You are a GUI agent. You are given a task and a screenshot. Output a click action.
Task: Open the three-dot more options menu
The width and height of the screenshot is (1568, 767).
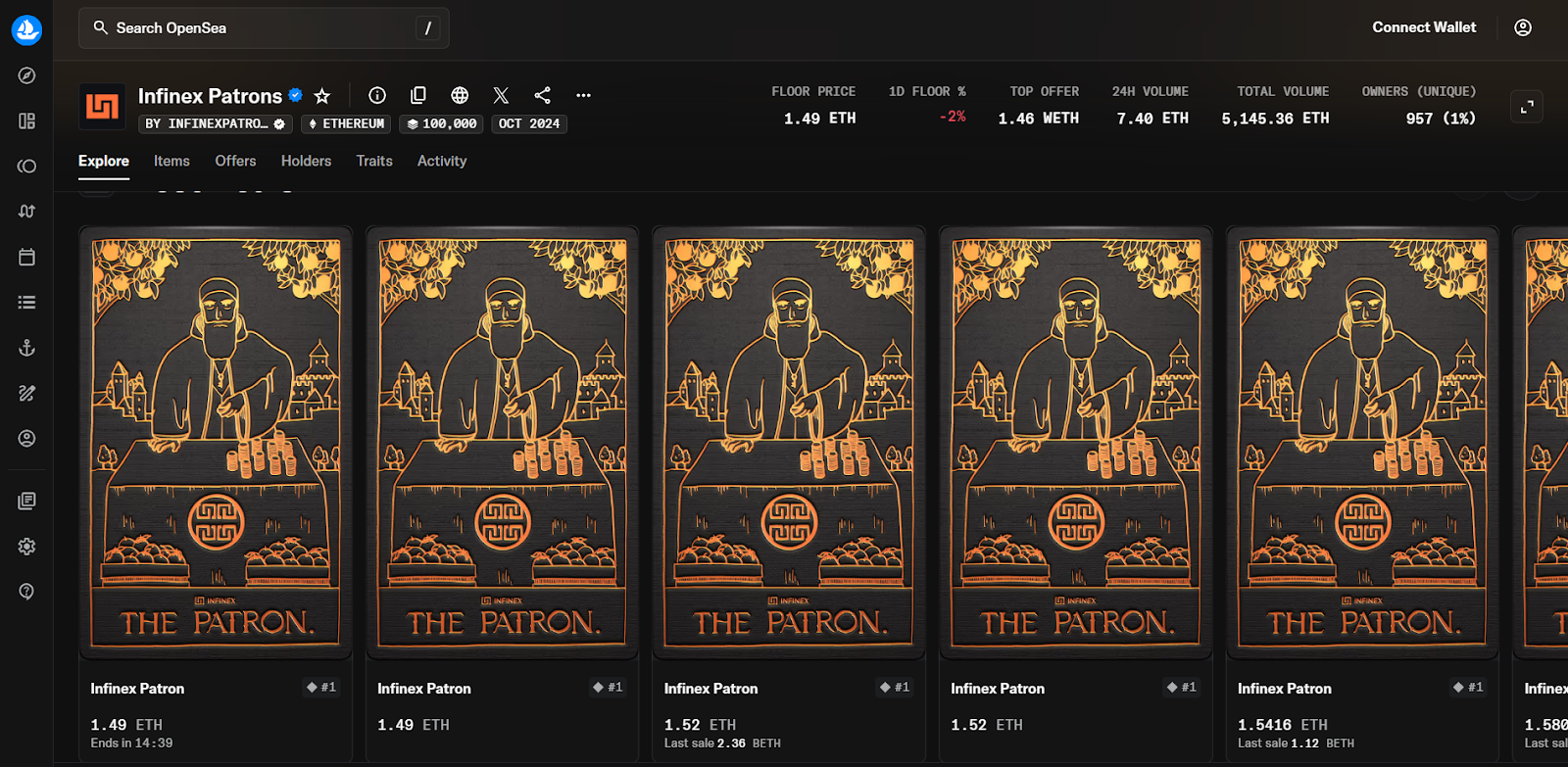(583, 95)
